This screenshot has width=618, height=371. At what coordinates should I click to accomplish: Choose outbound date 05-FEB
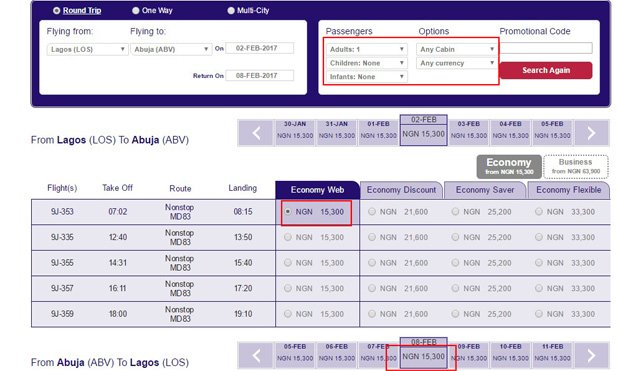[552, 133]
